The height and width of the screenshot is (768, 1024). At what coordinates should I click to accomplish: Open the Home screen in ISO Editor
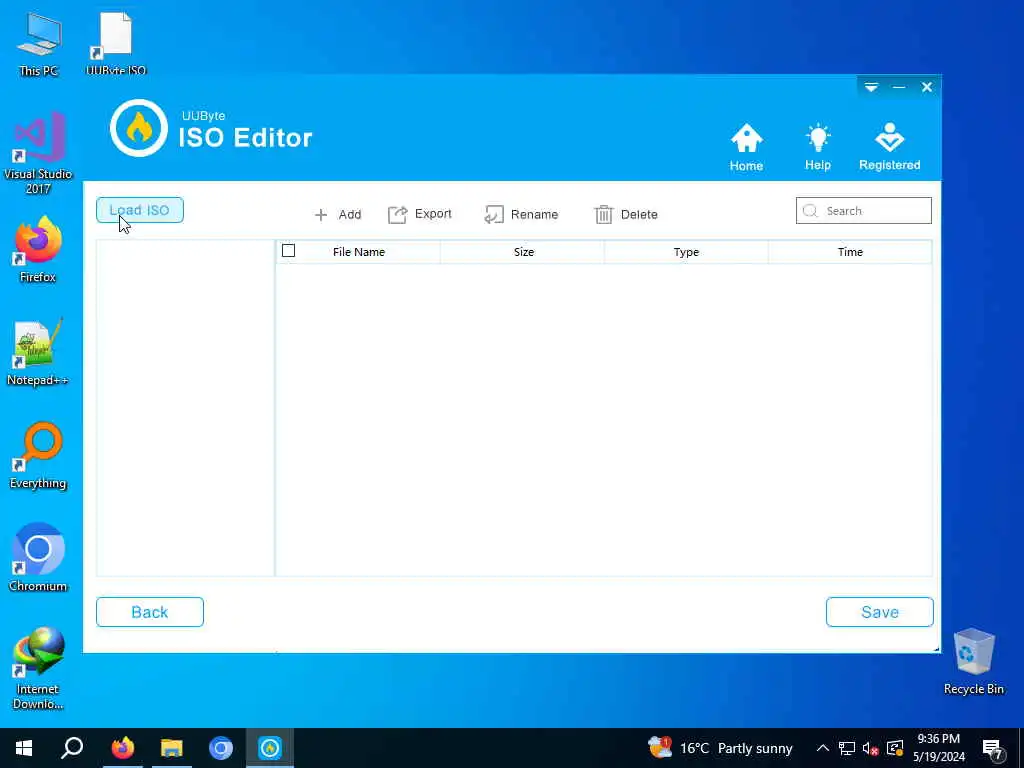click(746, 147)
